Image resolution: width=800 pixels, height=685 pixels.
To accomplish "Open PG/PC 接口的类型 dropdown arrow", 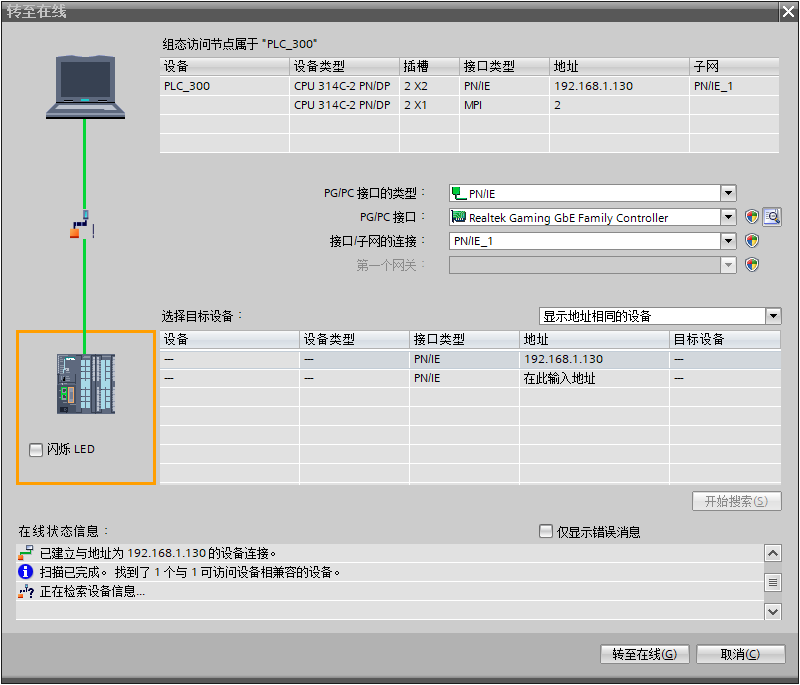I will (728, 193).
